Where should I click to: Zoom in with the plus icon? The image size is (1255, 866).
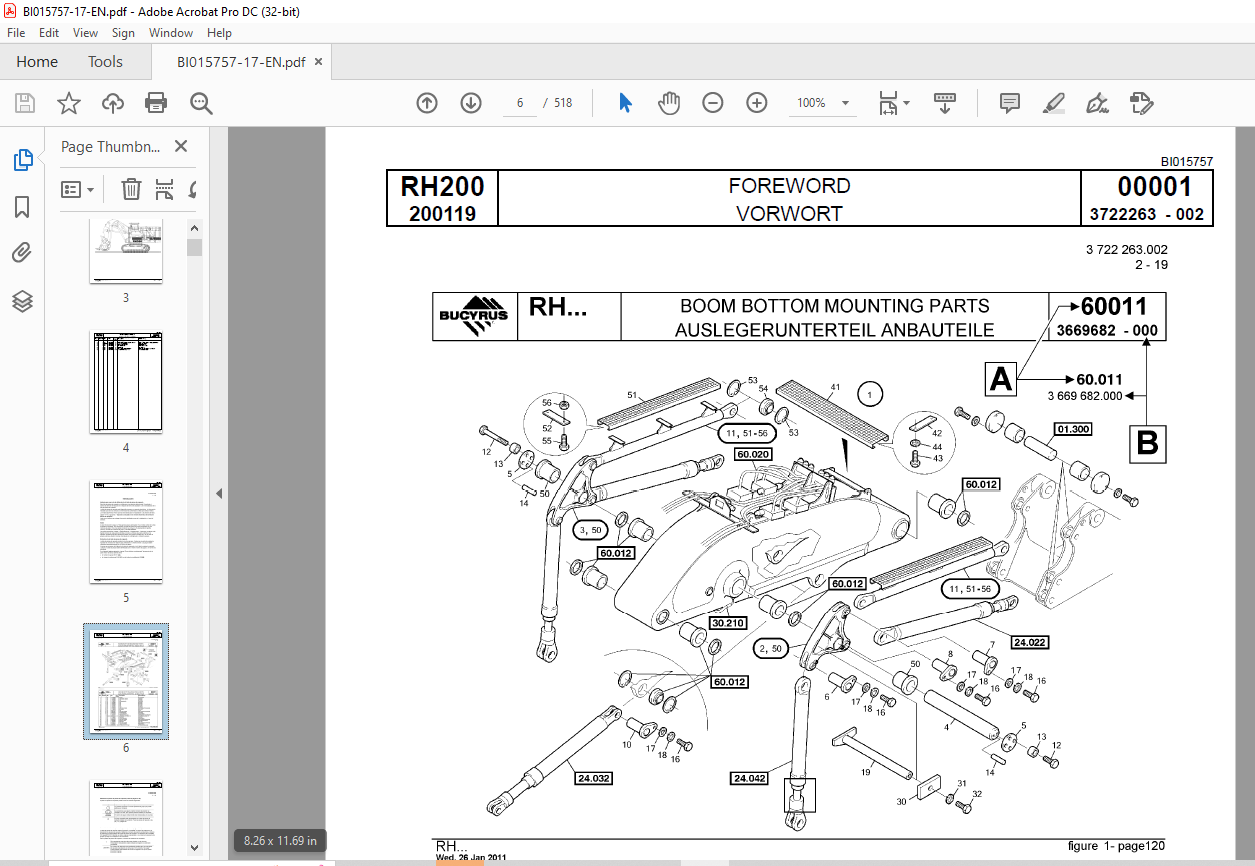click(757, 103)
